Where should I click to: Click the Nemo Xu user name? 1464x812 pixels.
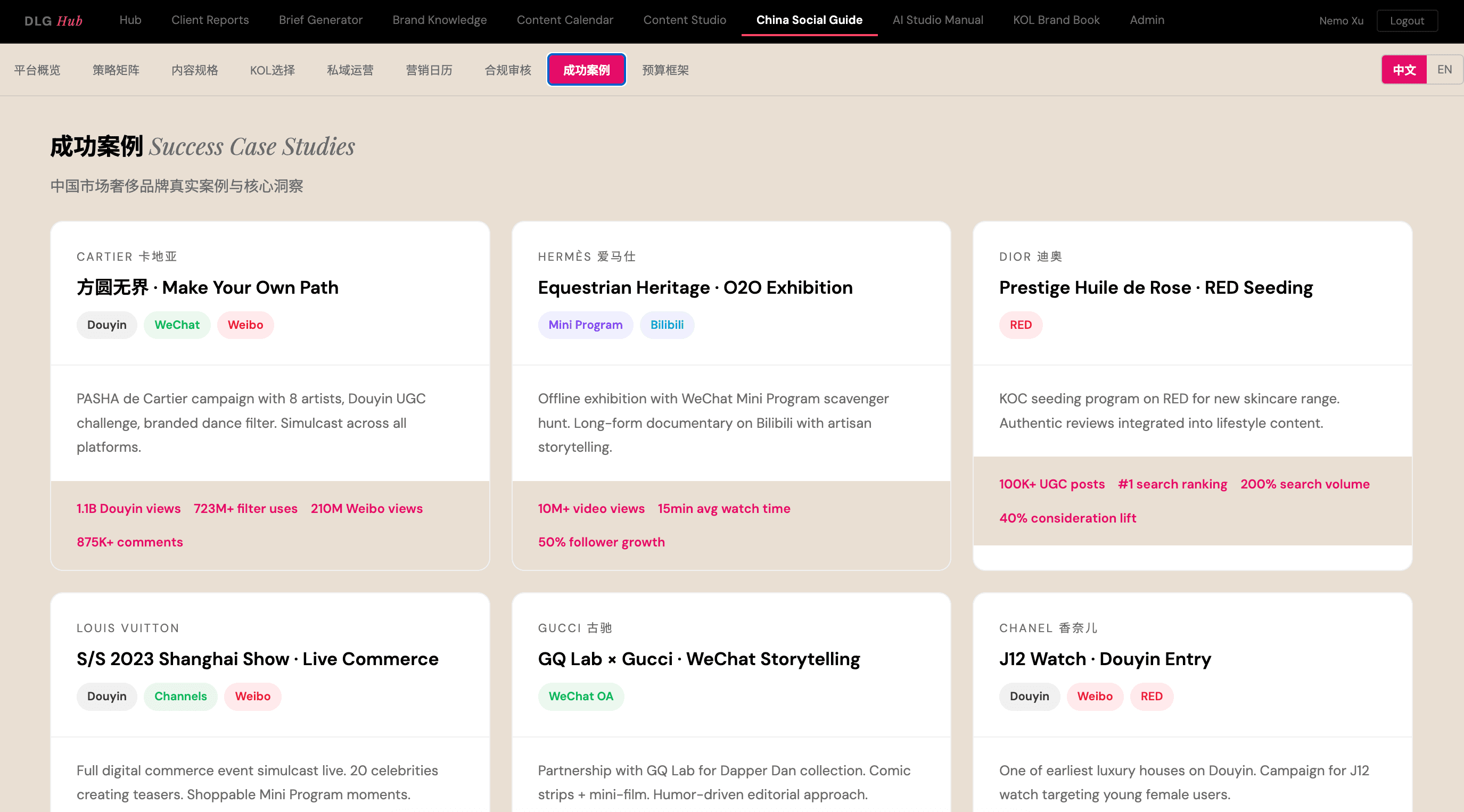[1340, 21]
